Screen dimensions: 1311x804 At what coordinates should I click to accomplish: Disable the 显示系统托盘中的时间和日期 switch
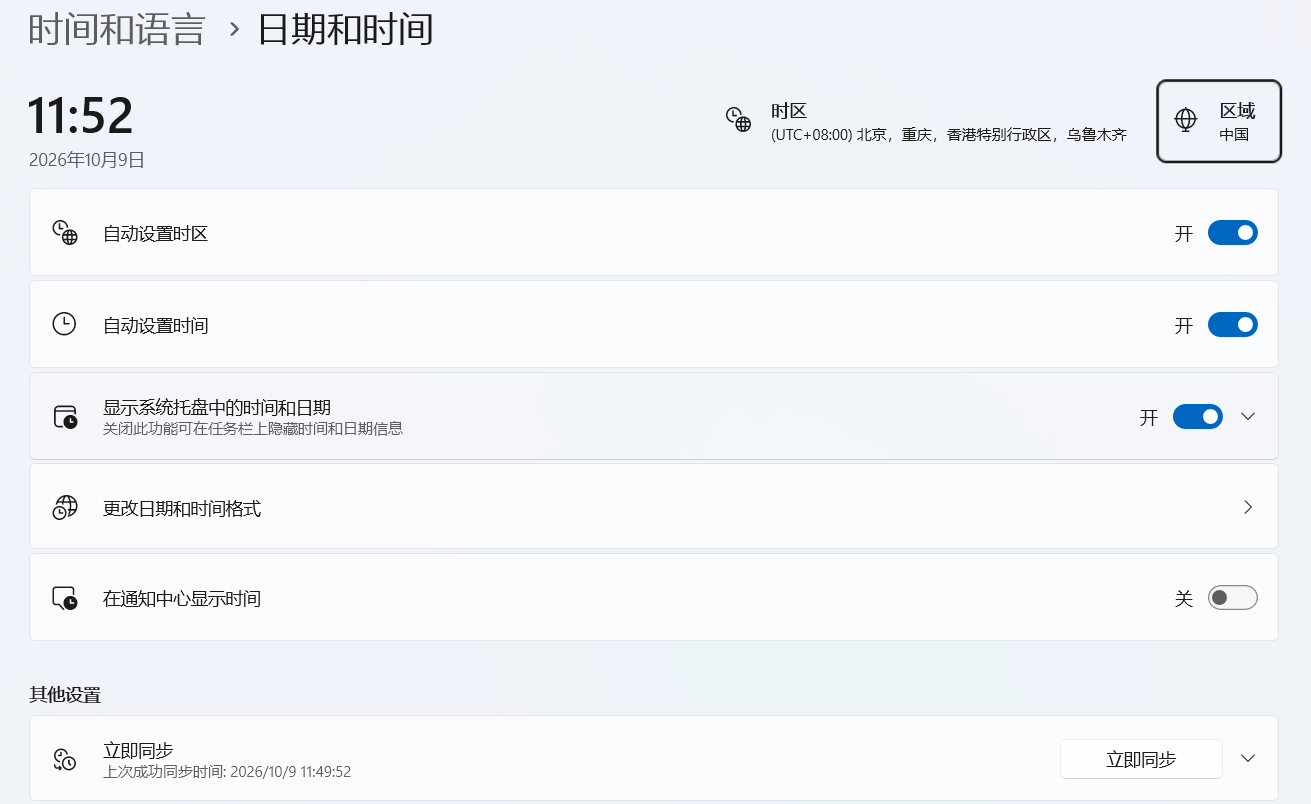(x=1198, y=416)
